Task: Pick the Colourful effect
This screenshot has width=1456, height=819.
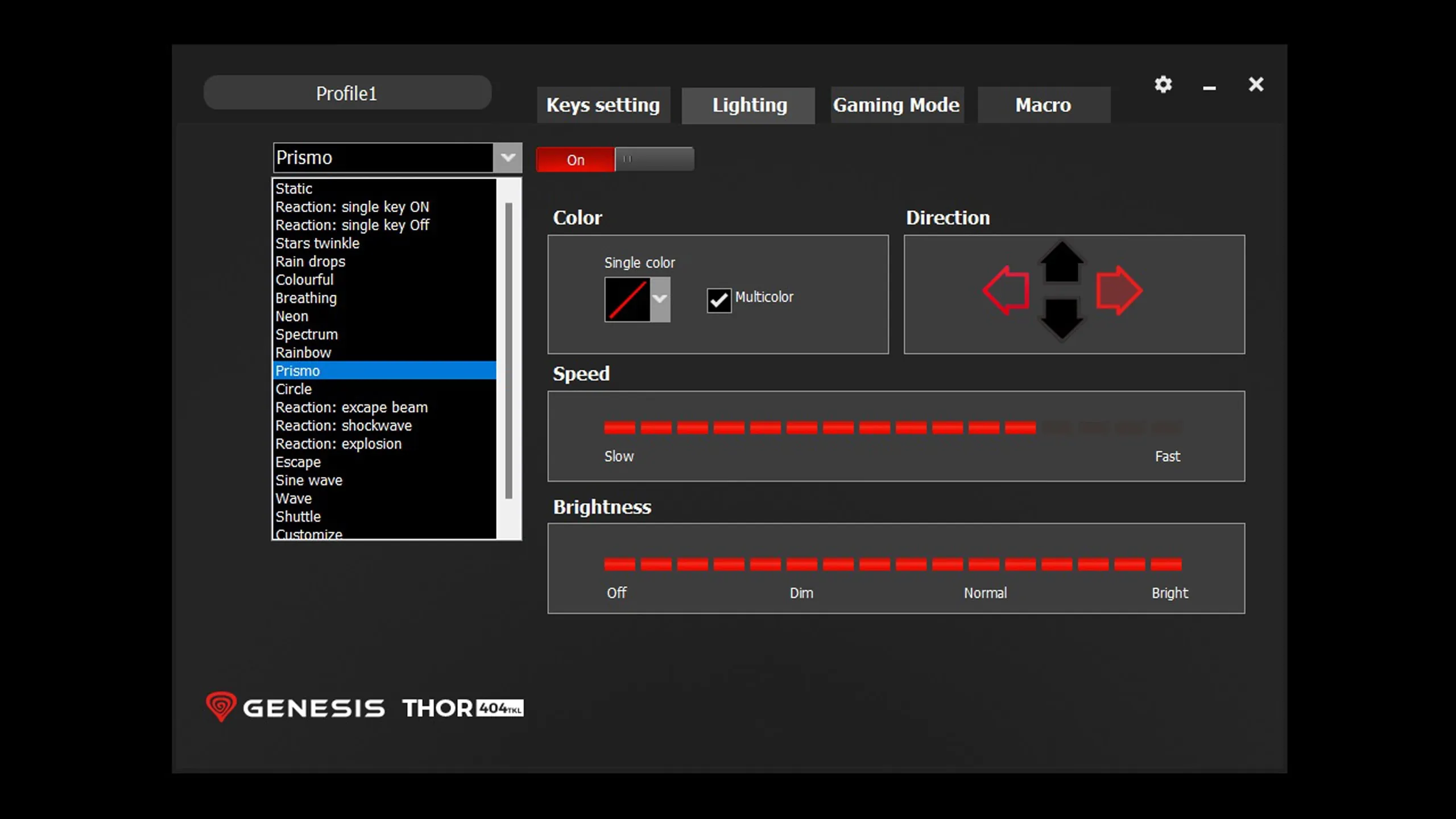Action: click(x=384, y=279)
